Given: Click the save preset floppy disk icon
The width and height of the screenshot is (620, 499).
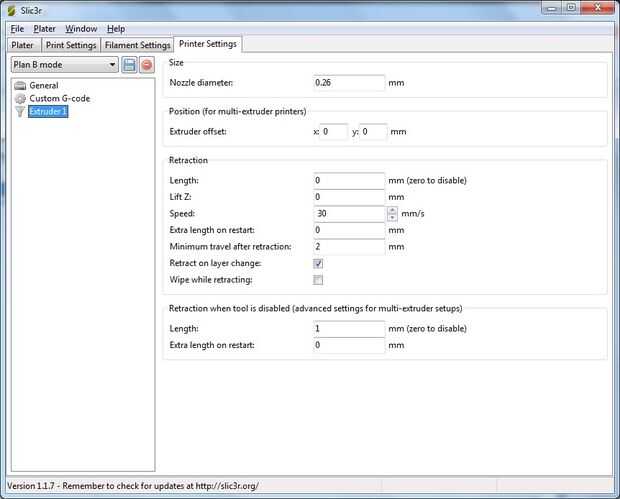Looking at the screenshot, I should 129,65.
